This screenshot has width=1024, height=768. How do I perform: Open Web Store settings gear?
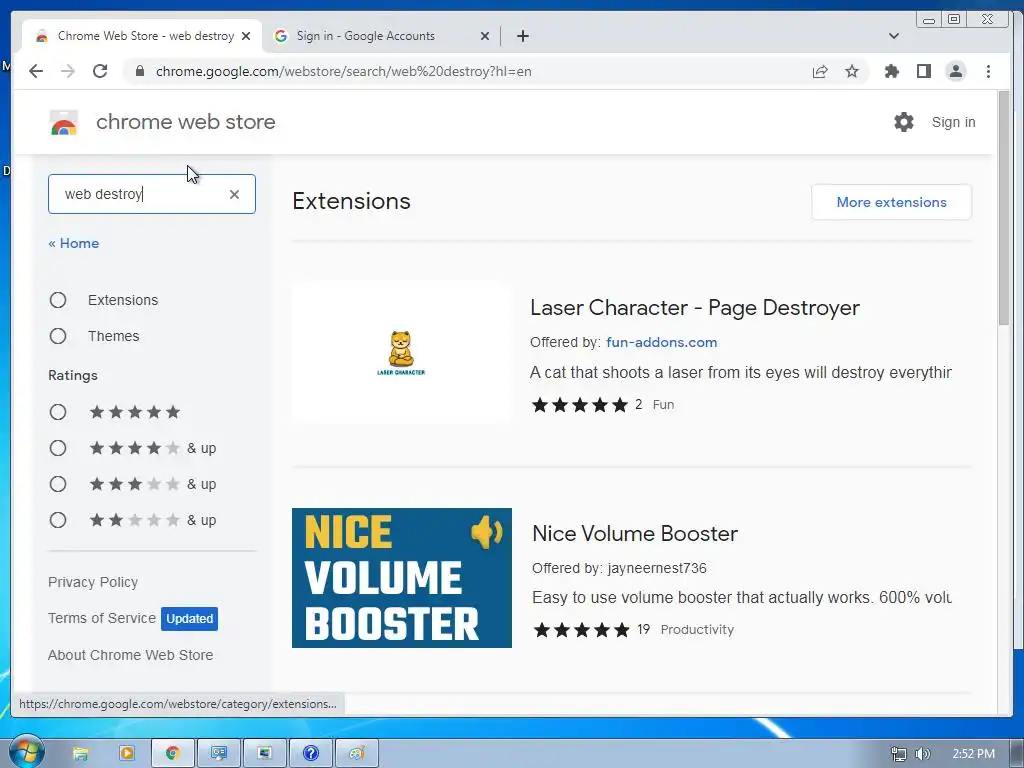pos(904,121)
